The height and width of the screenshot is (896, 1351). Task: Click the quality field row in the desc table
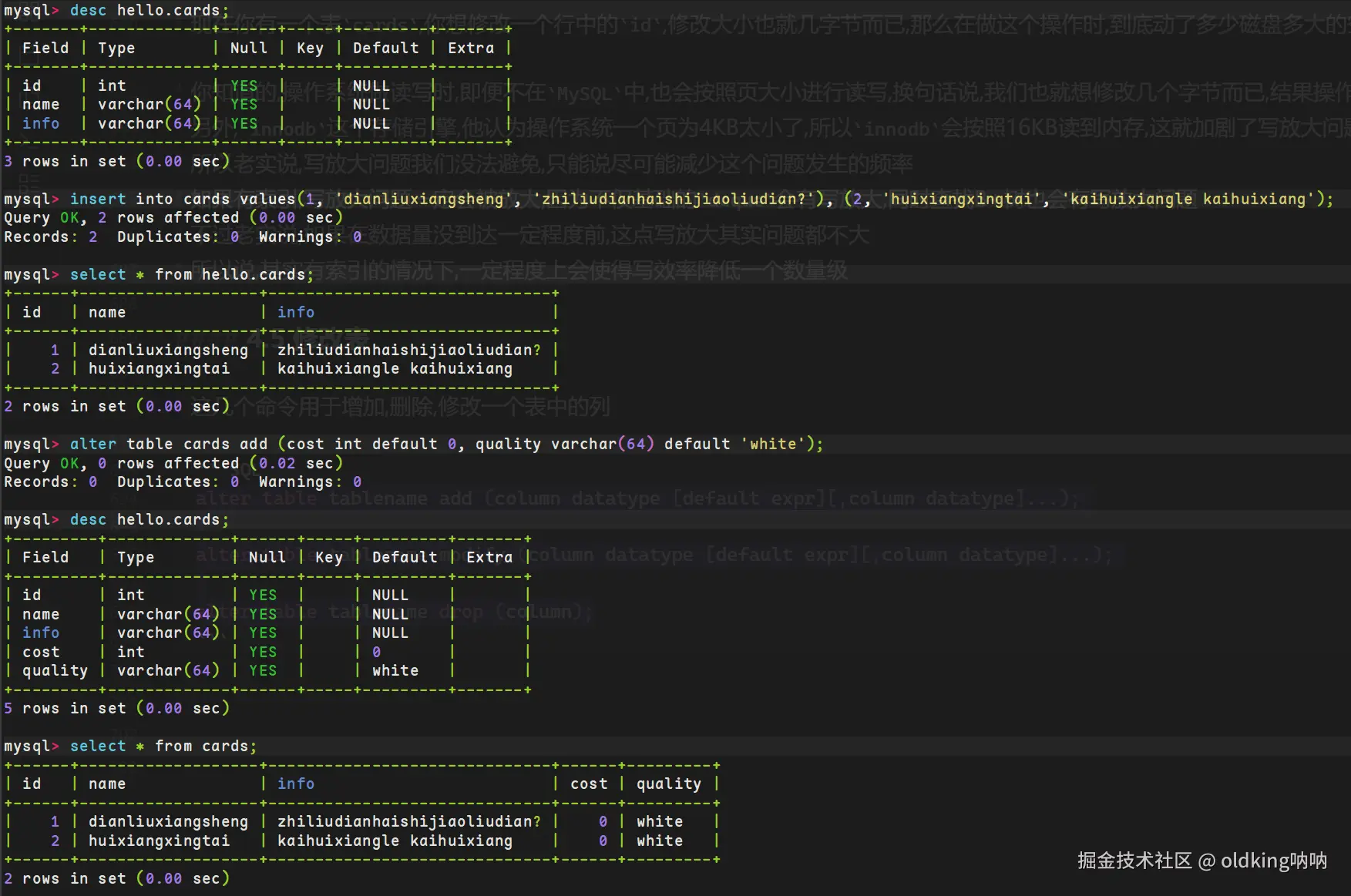click(55, 670)
